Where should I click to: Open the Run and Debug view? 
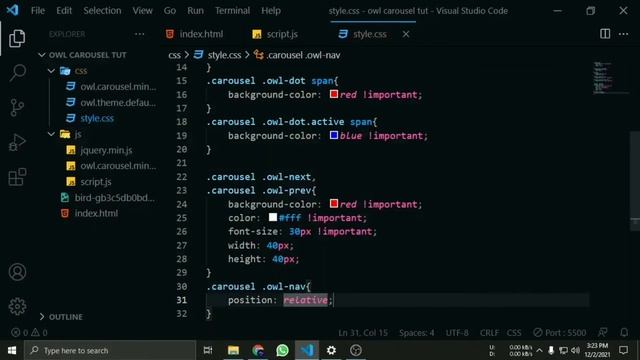click(17, 142)
